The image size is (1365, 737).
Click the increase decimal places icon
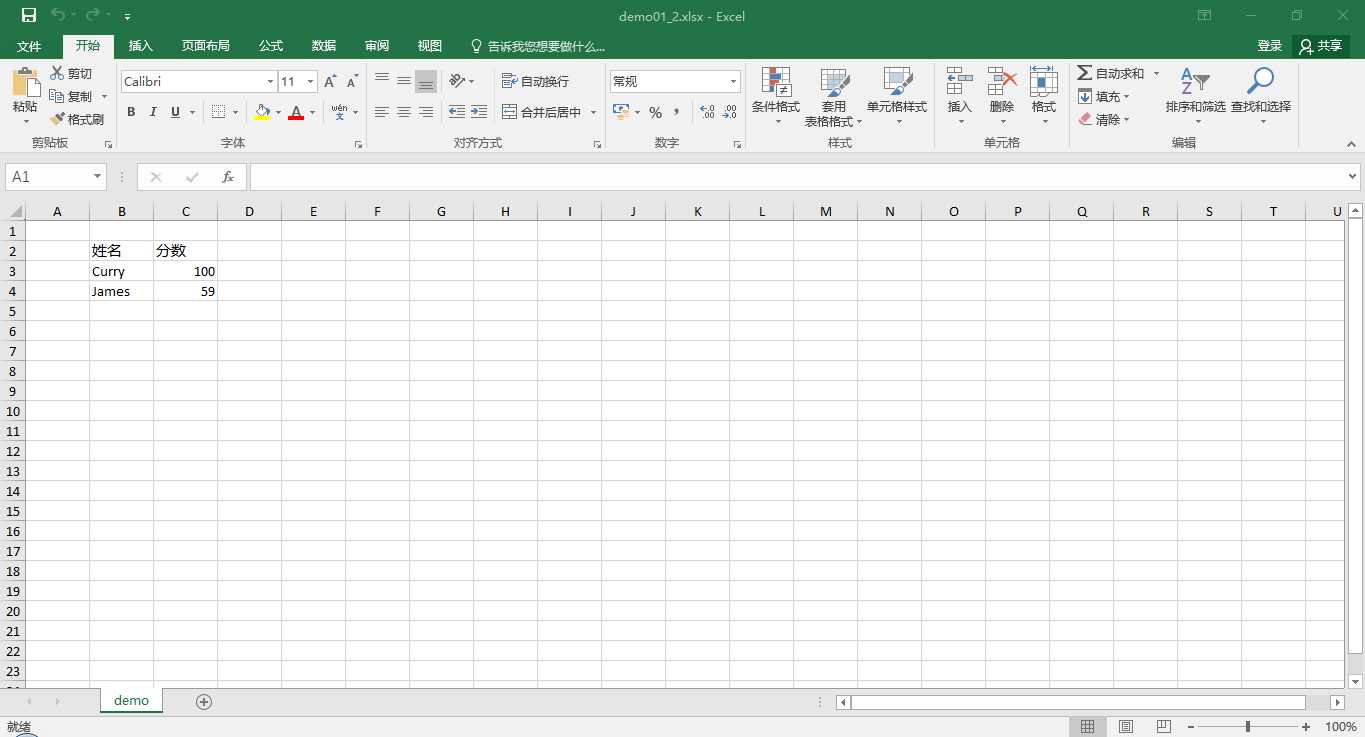tap(707, 112)
